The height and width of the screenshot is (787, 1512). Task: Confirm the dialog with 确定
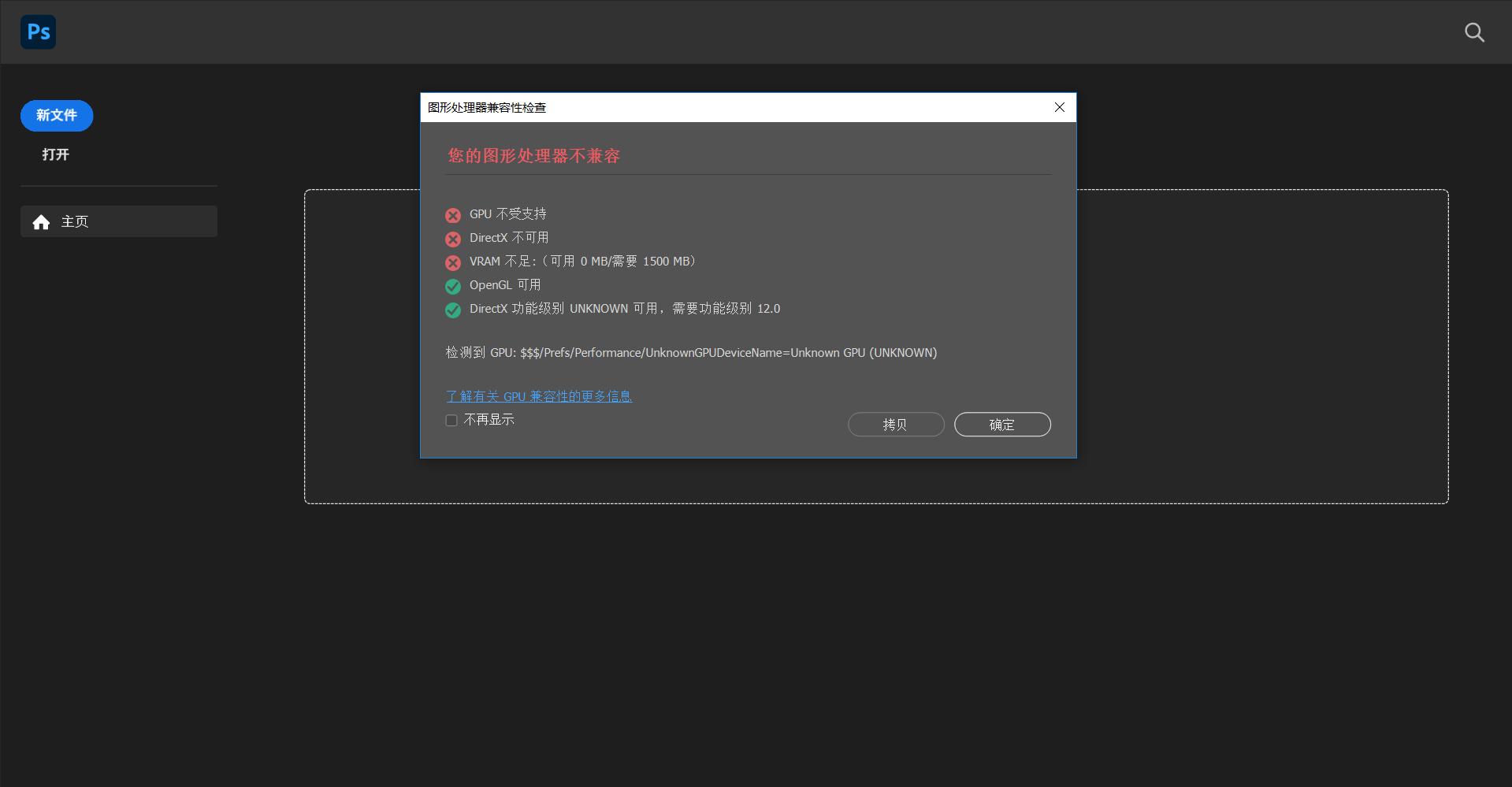click(1002, 425)
